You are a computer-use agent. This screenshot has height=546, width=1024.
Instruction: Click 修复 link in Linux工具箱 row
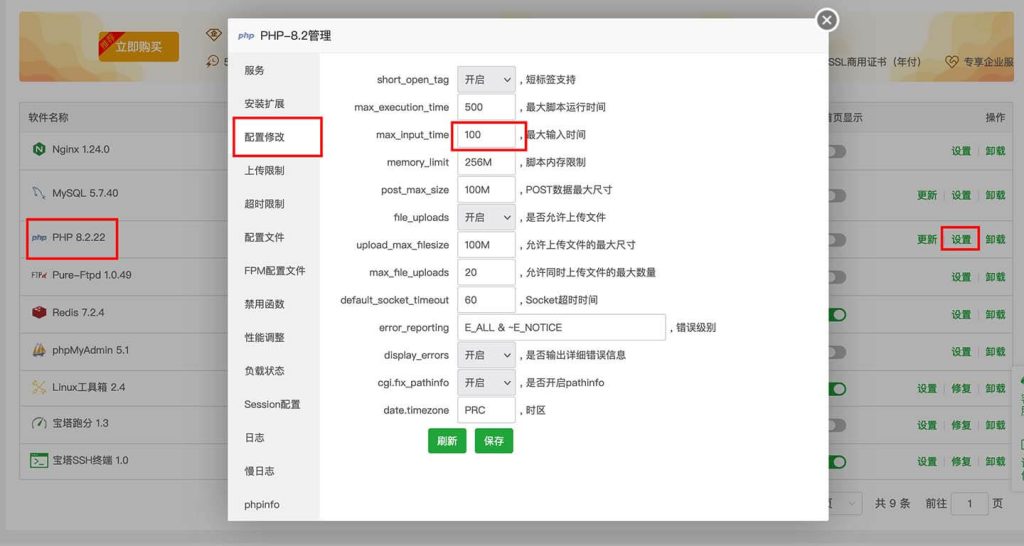click(x=961, y=389)
